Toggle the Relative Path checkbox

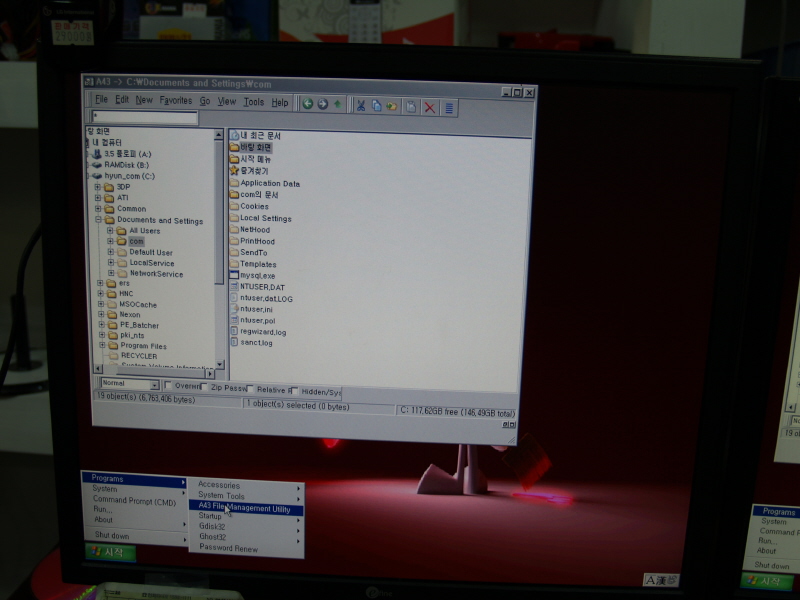[x=250, y=389]
